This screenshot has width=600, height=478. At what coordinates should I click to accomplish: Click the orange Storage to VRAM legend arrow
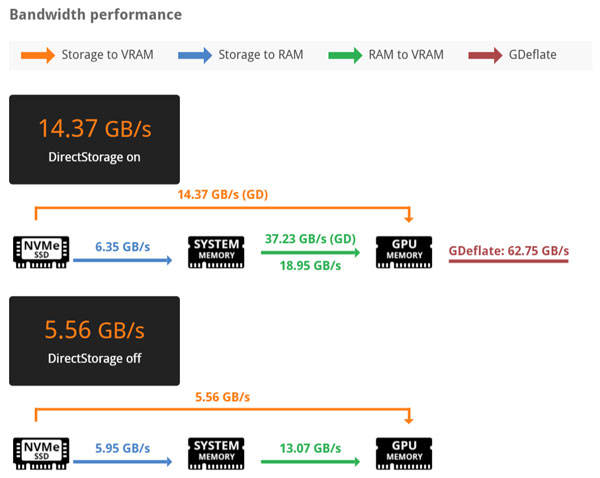click(36, 55)
